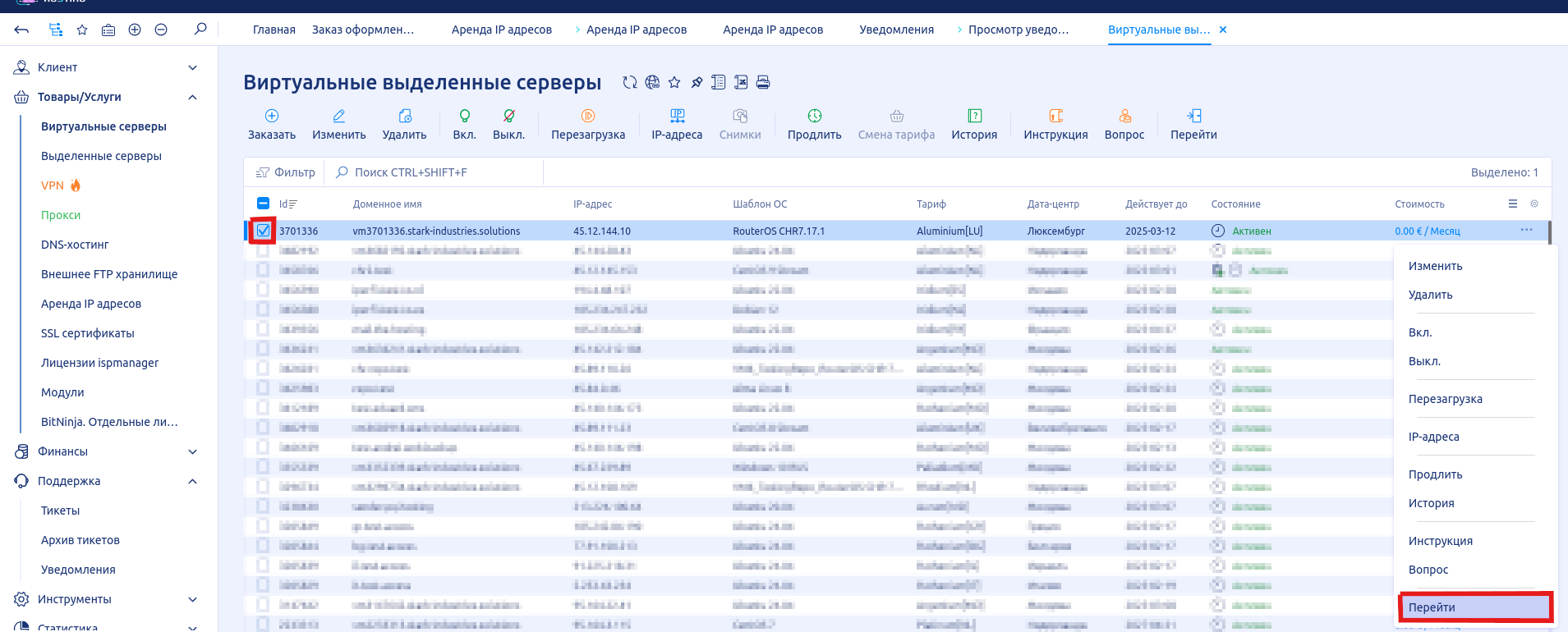The image size is (1568, 632).
Task: Open the Фильтр button above the table
Action: pyautogui.click(x=286, y=172)
